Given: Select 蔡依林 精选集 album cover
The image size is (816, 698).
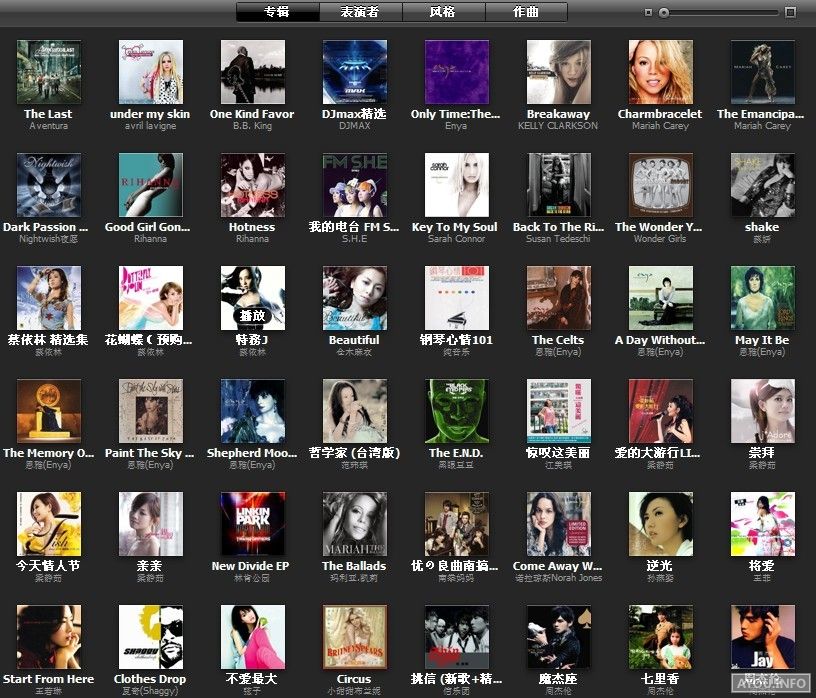Looking at the screenshot, I should (x=49, y=298).
